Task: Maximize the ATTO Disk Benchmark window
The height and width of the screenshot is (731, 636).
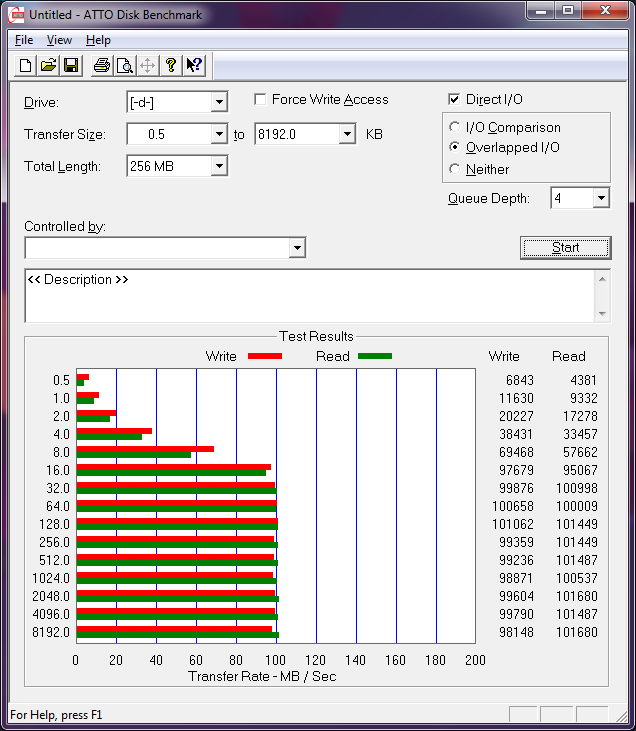Action: tap(568, 10)
